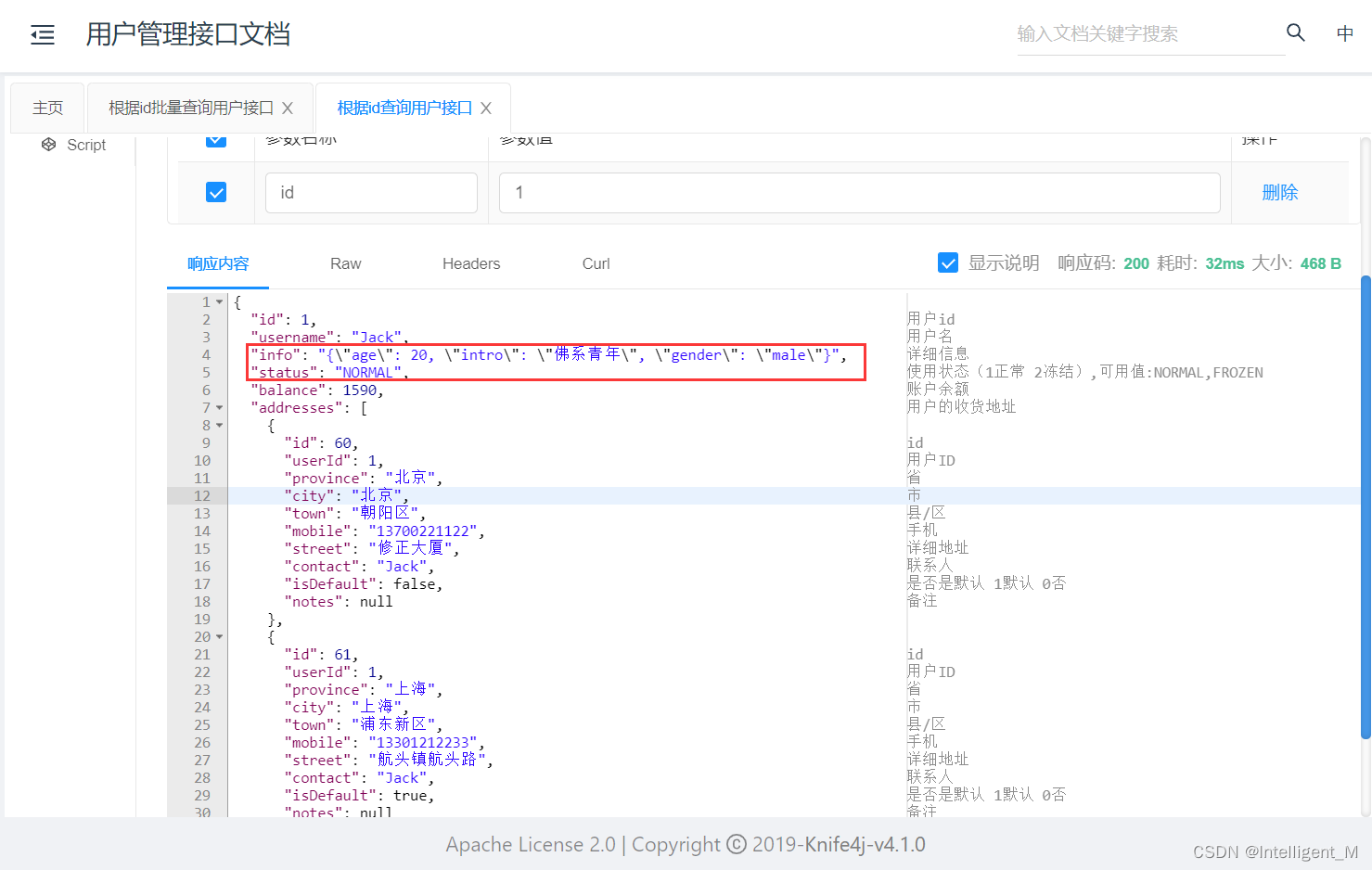
Task: Focus the document keyword search field
Action: pos(1150,34)
